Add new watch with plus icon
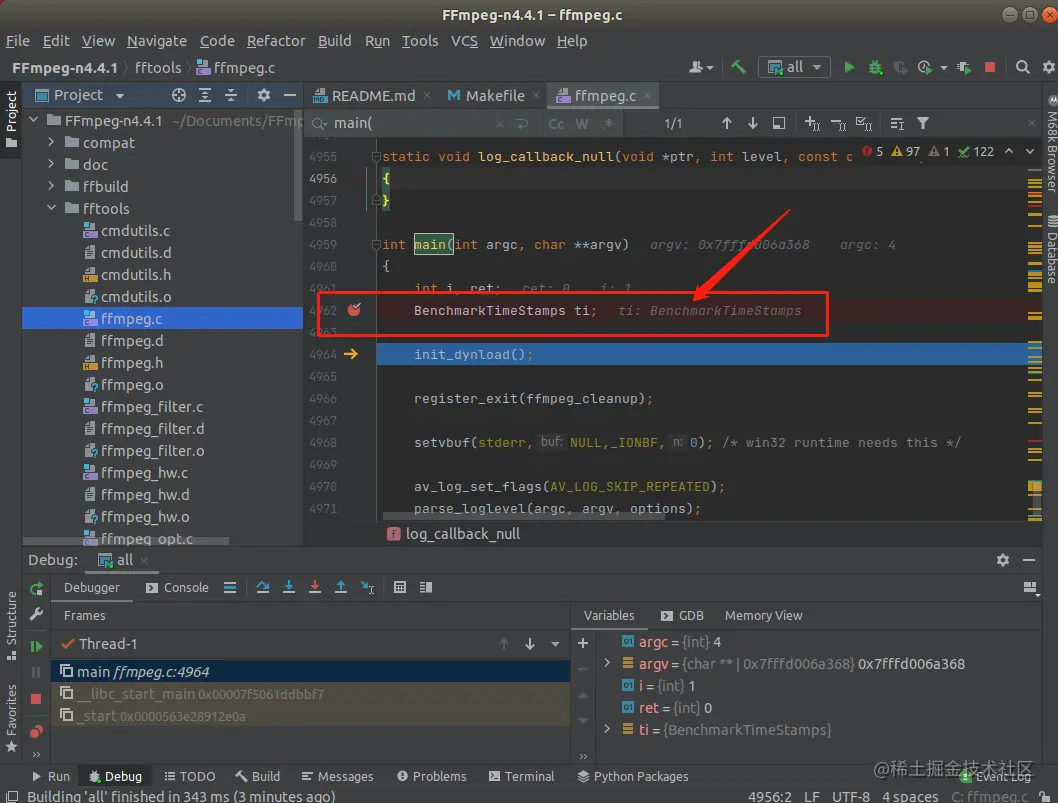1058x803 pixels. coord(583,643)
